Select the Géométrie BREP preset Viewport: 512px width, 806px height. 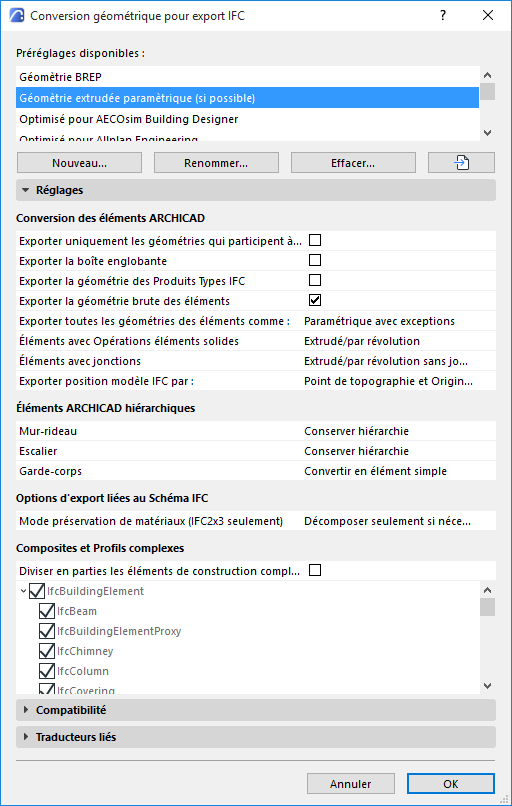247,77
